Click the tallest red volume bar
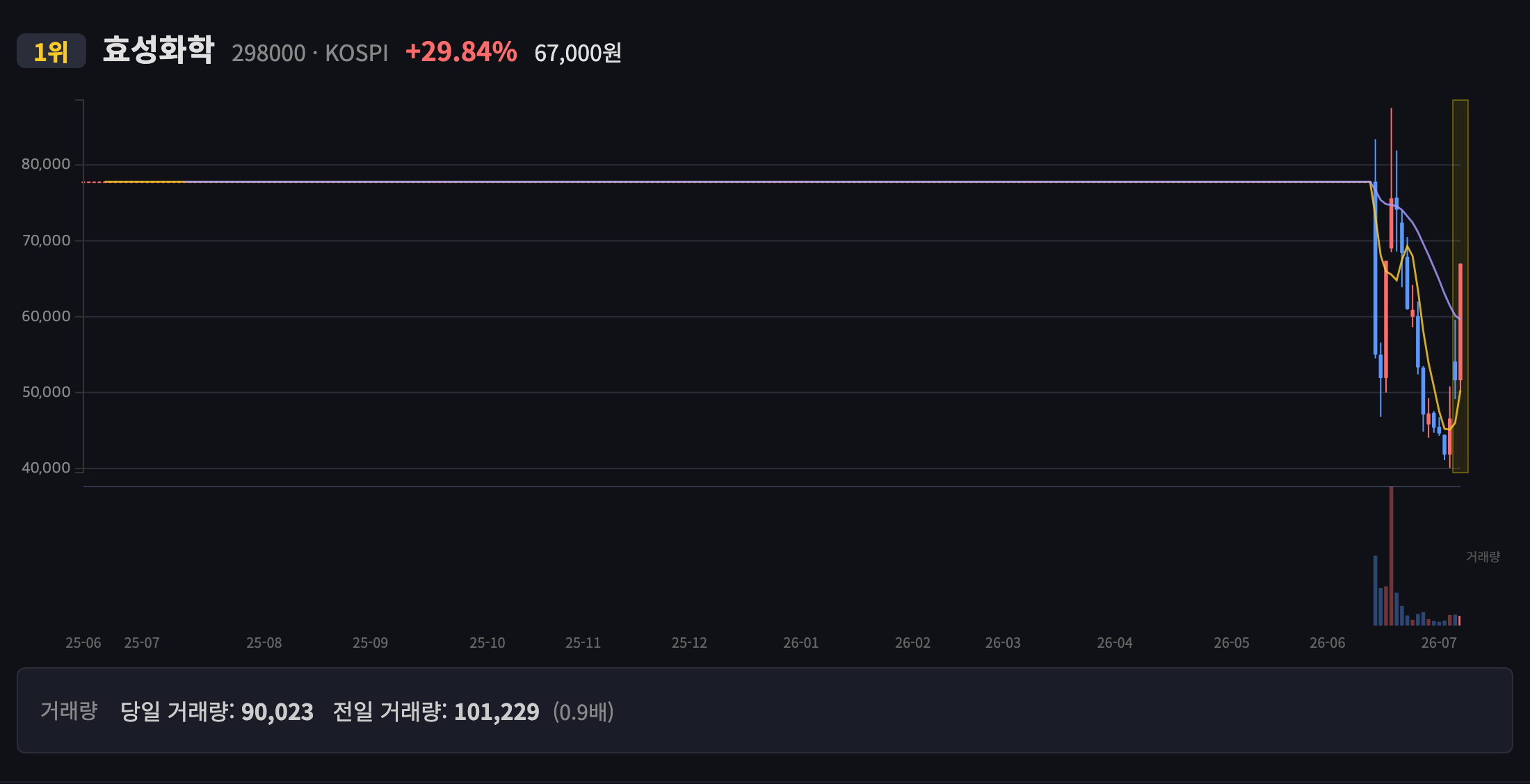The image size is (1530, 784). coord(1391,556)
